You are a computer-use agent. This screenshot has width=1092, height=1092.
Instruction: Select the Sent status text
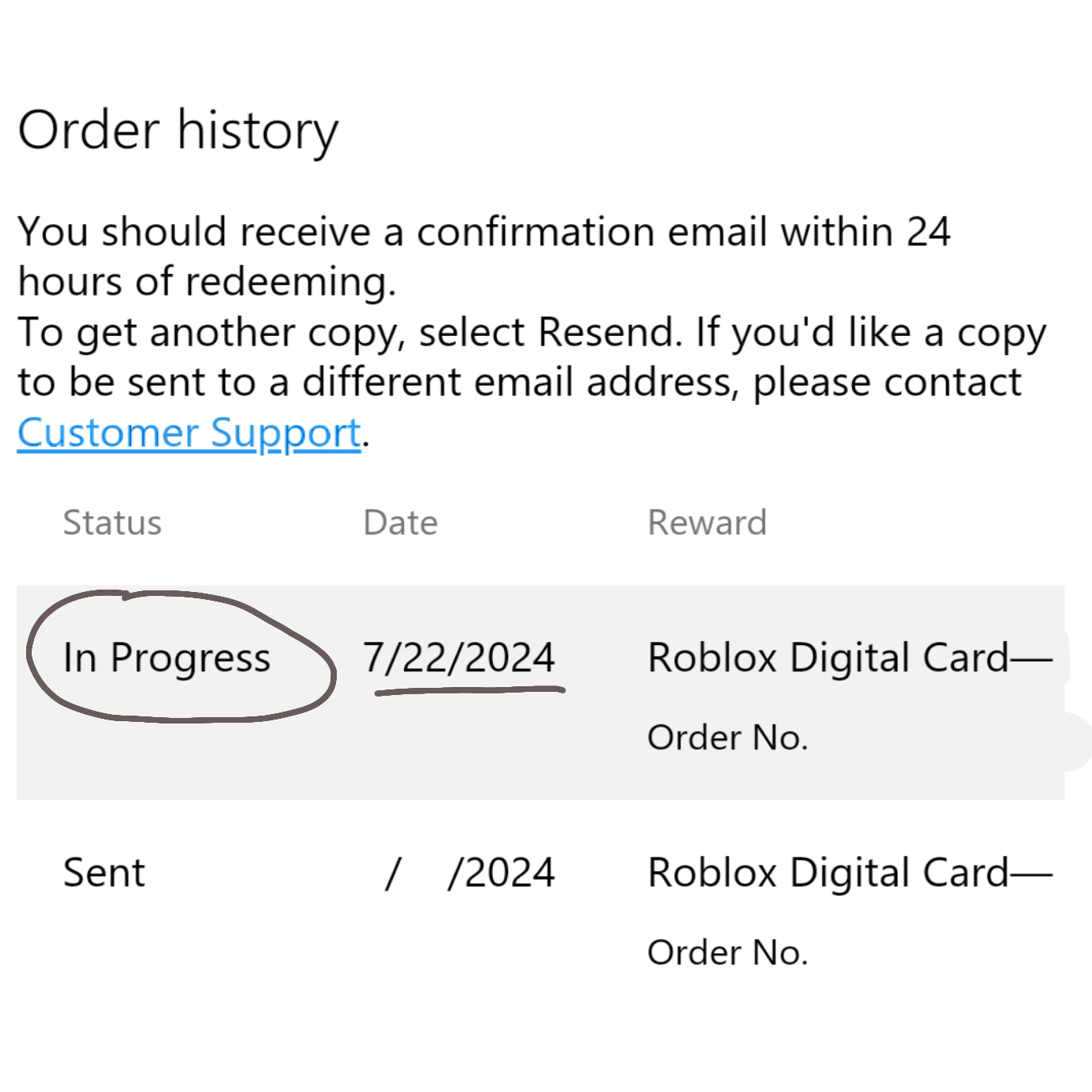[x=104, y=873]
